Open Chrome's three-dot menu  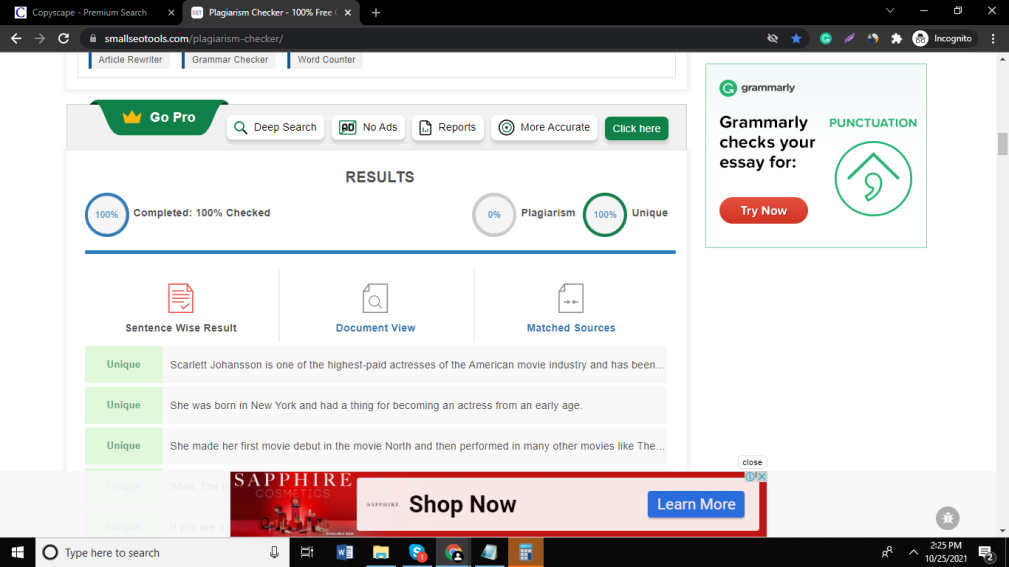[993, 39]
